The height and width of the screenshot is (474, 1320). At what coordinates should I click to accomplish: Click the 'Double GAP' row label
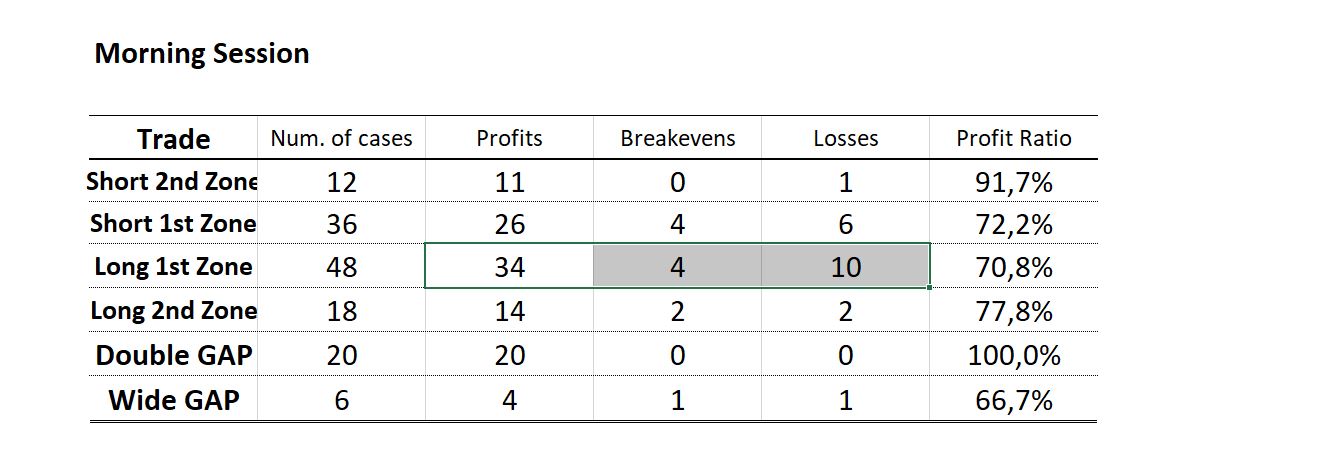[x=173, y=355]
